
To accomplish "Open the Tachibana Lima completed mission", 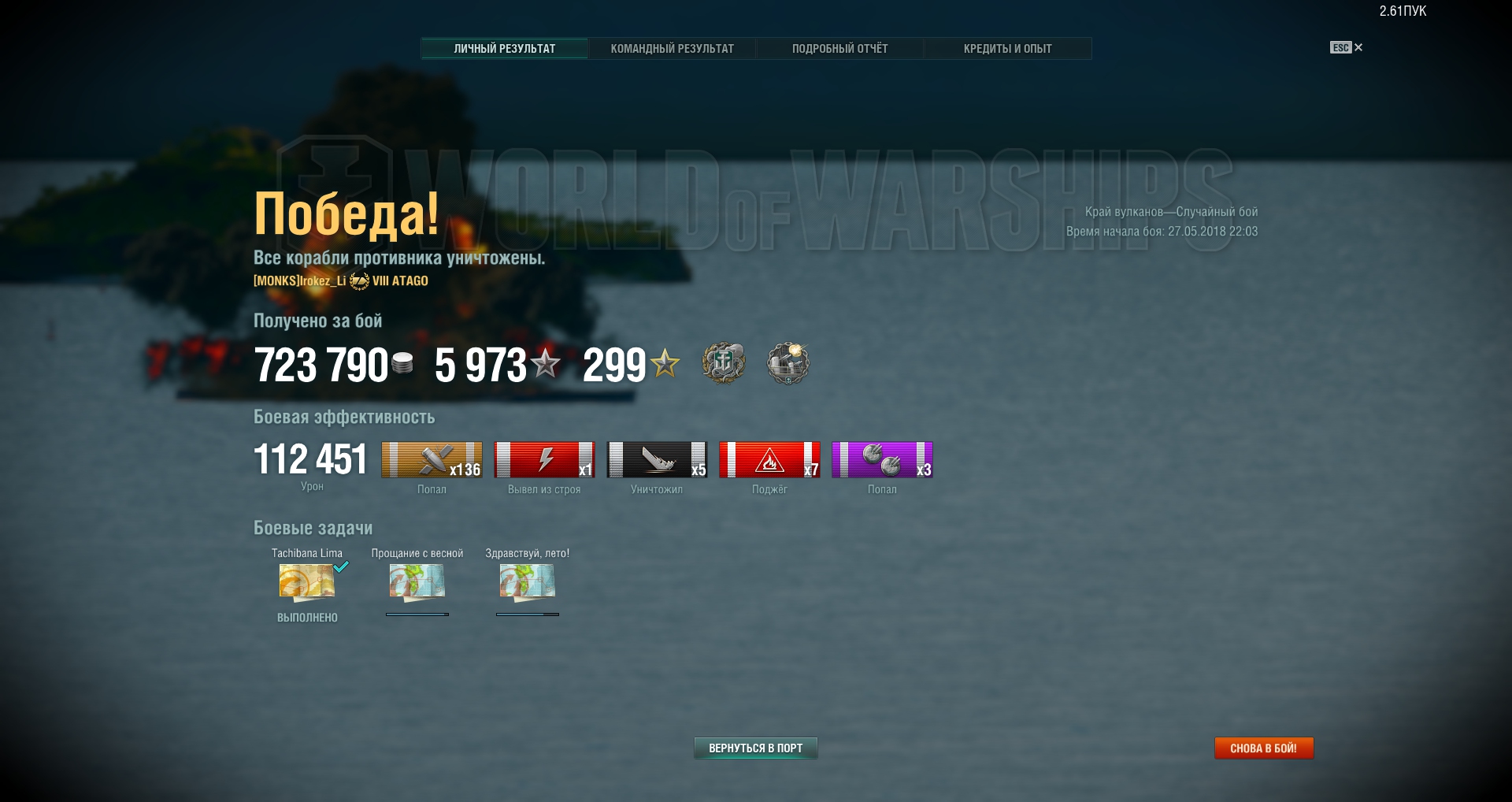I will [307, 582].
